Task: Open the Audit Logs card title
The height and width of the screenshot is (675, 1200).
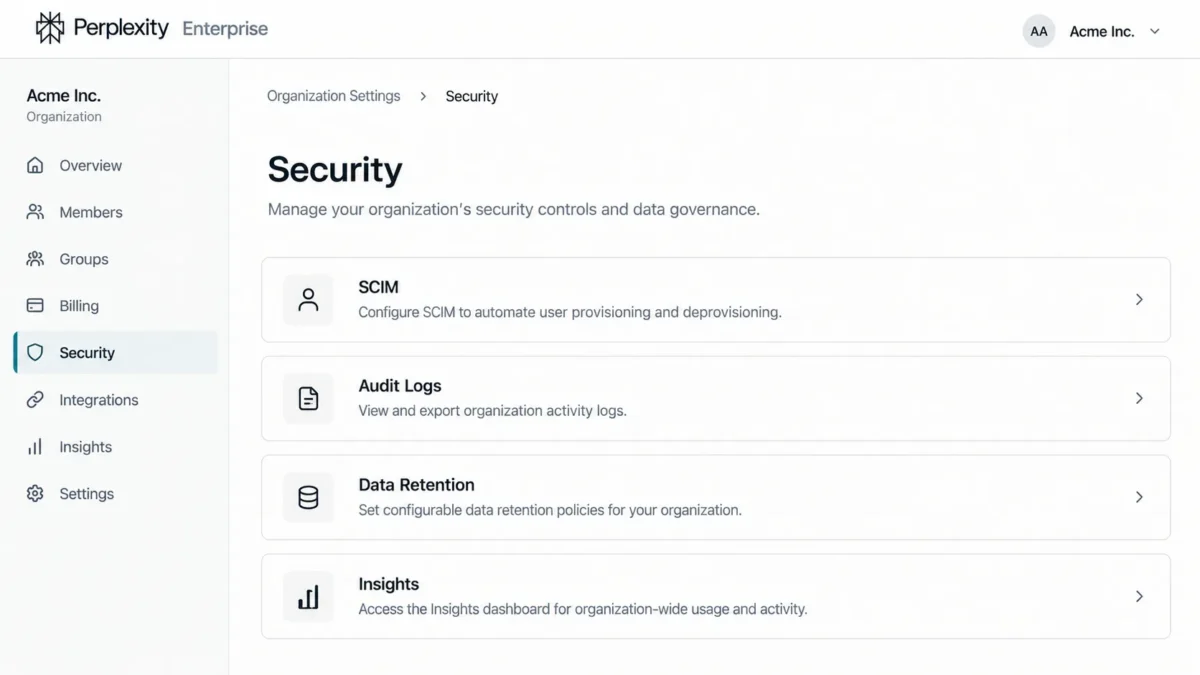Action: coord(400,386)
